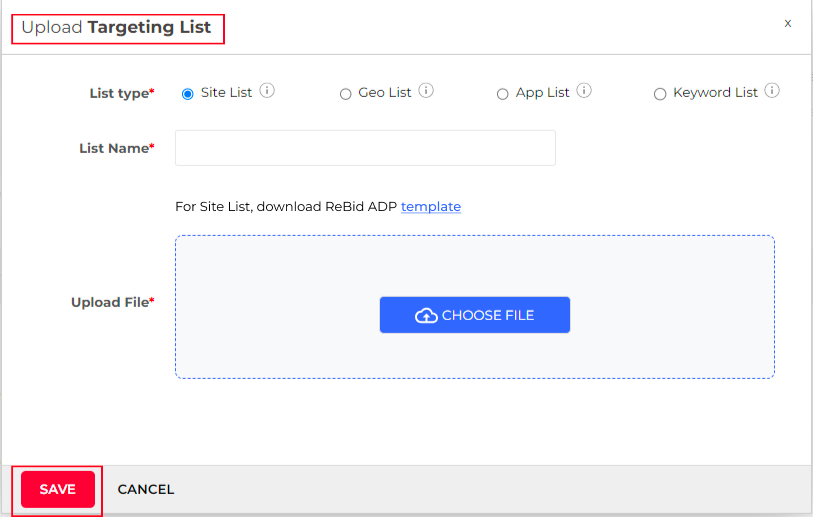This screenshot has height=517, width=813.
Task: Pick the Keyword List radio button
Action: pos(660,94)
